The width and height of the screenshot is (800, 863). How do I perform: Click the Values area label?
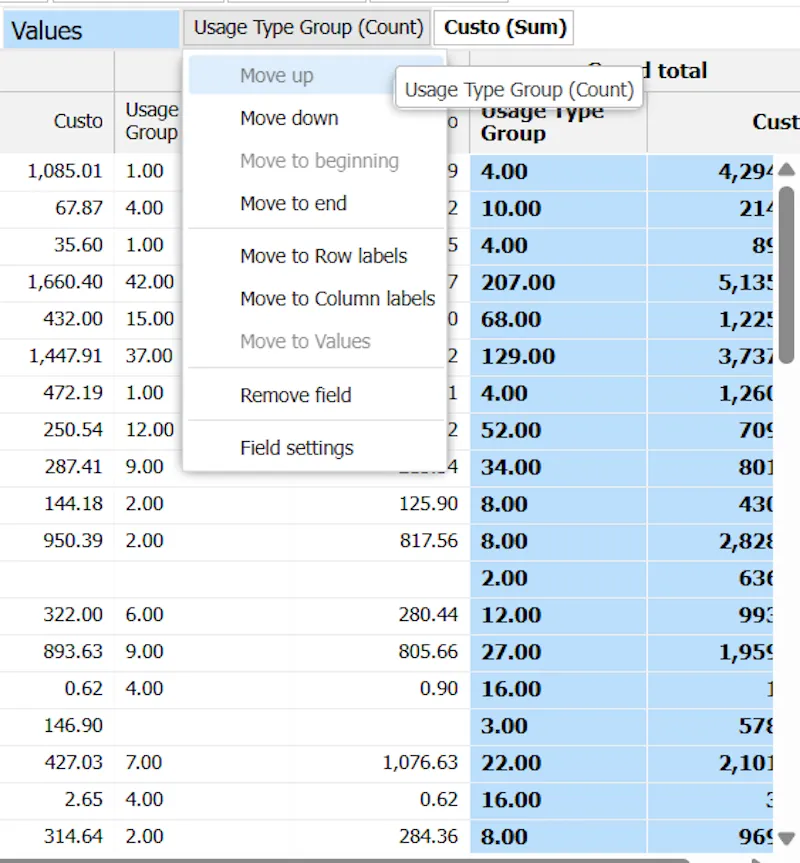tap(91, 30)
